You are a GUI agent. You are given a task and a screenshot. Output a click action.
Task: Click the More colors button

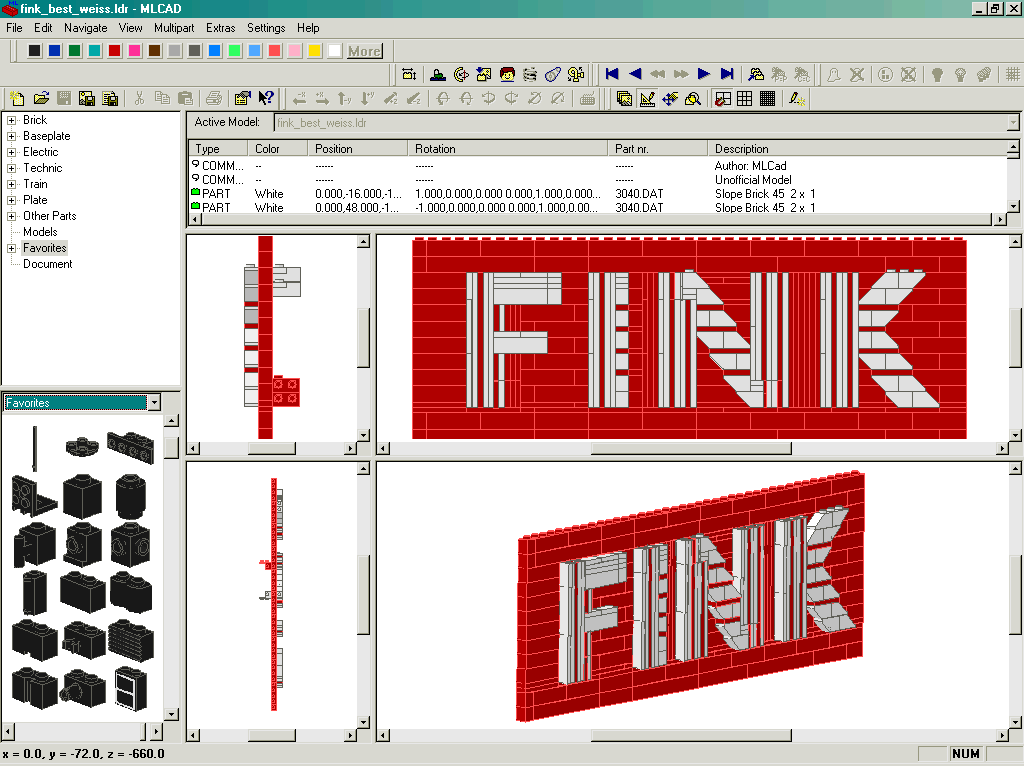(364, 51)
